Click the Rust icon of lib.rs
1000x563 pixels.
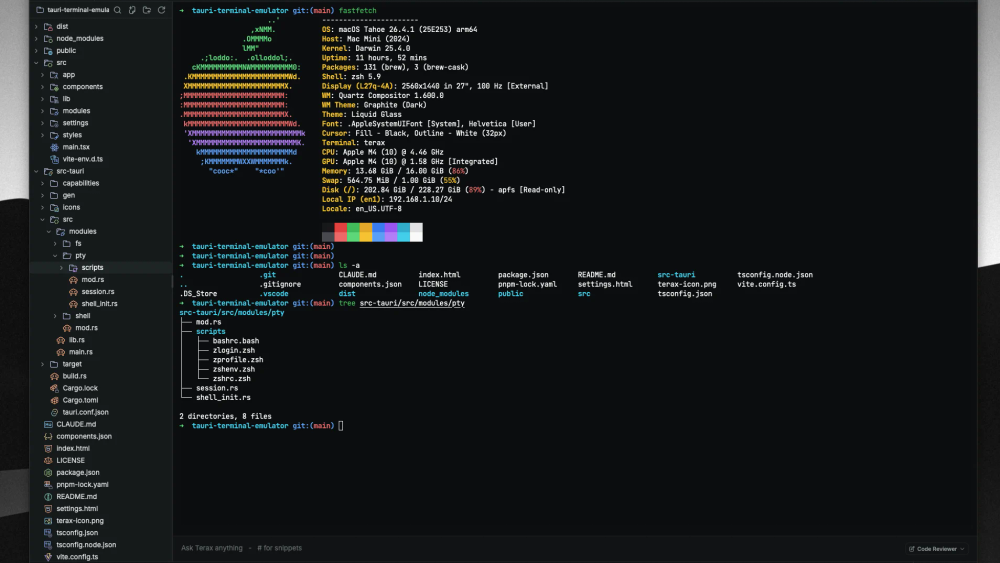click(x=61, y=340)
